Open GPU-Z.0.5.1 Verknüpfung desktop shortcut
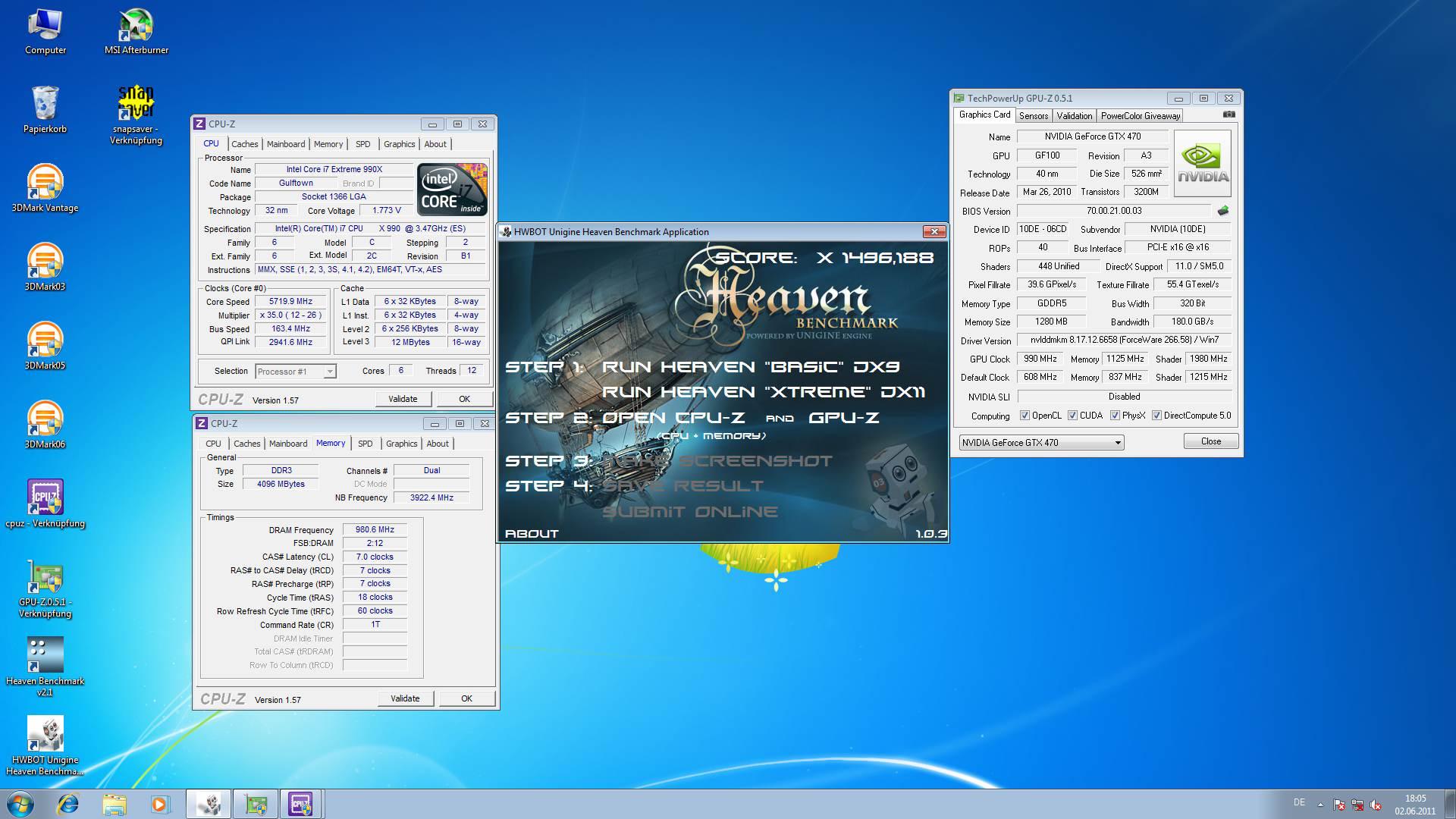 [x=45, y=588]
